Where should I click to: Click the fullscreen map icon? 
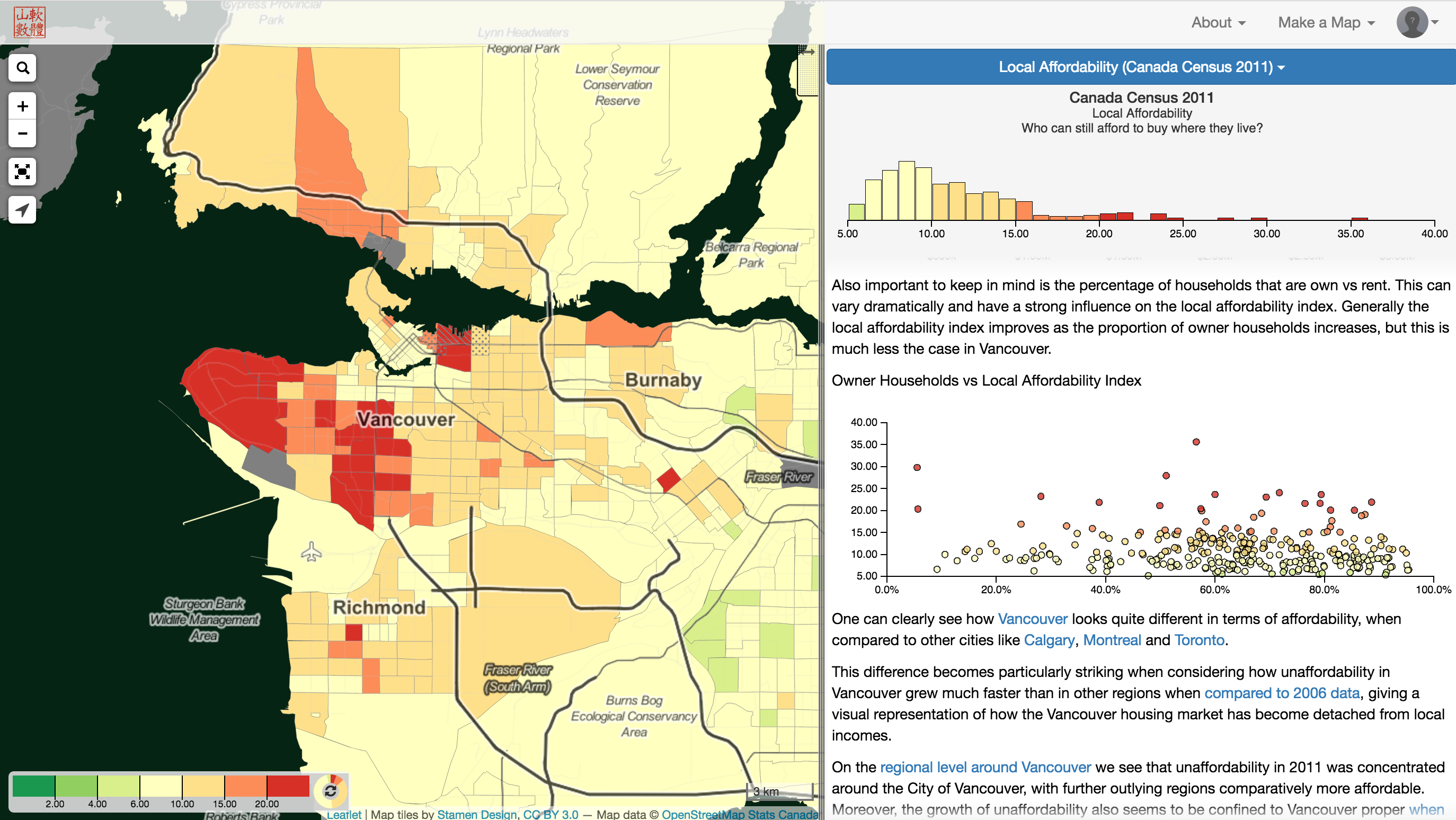[x=23, y=172]
